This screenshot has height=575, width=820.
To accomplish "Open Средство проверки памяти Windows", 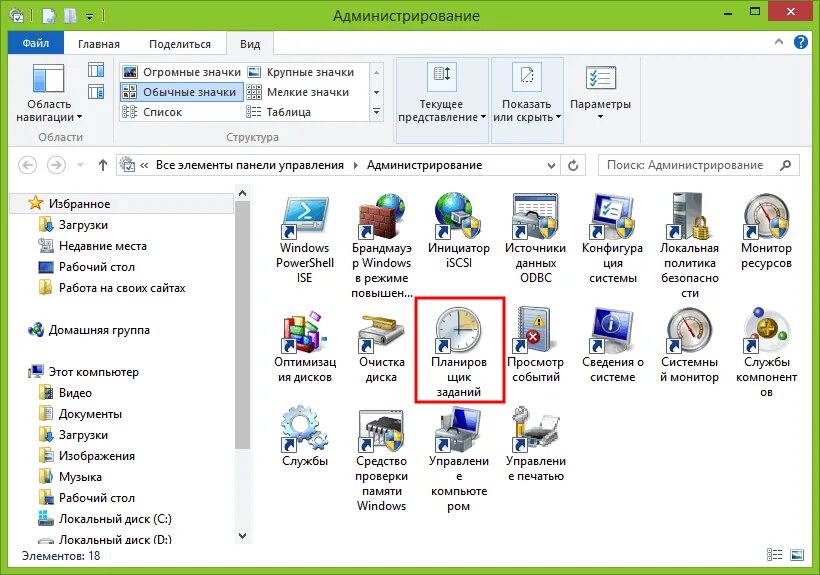I will pyautogui.click(x=381, y=460).
